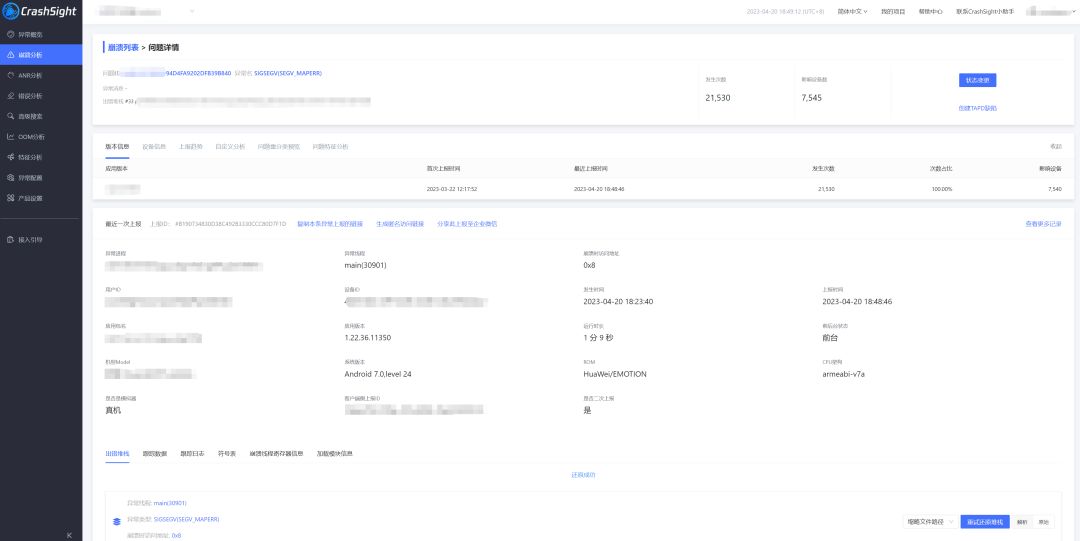
Task: Click the affected devices value 7,545
Action: point(811,98)
